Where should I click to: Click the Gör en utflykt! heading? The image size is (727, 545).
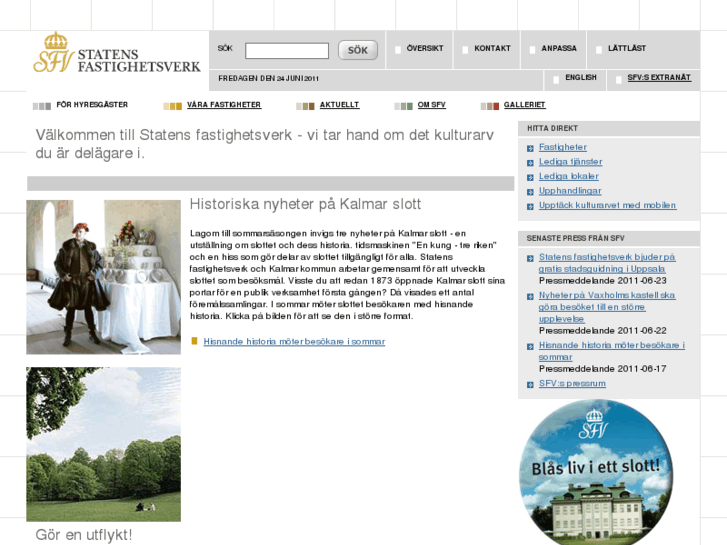pyautogui.click(x=83, y=535)
